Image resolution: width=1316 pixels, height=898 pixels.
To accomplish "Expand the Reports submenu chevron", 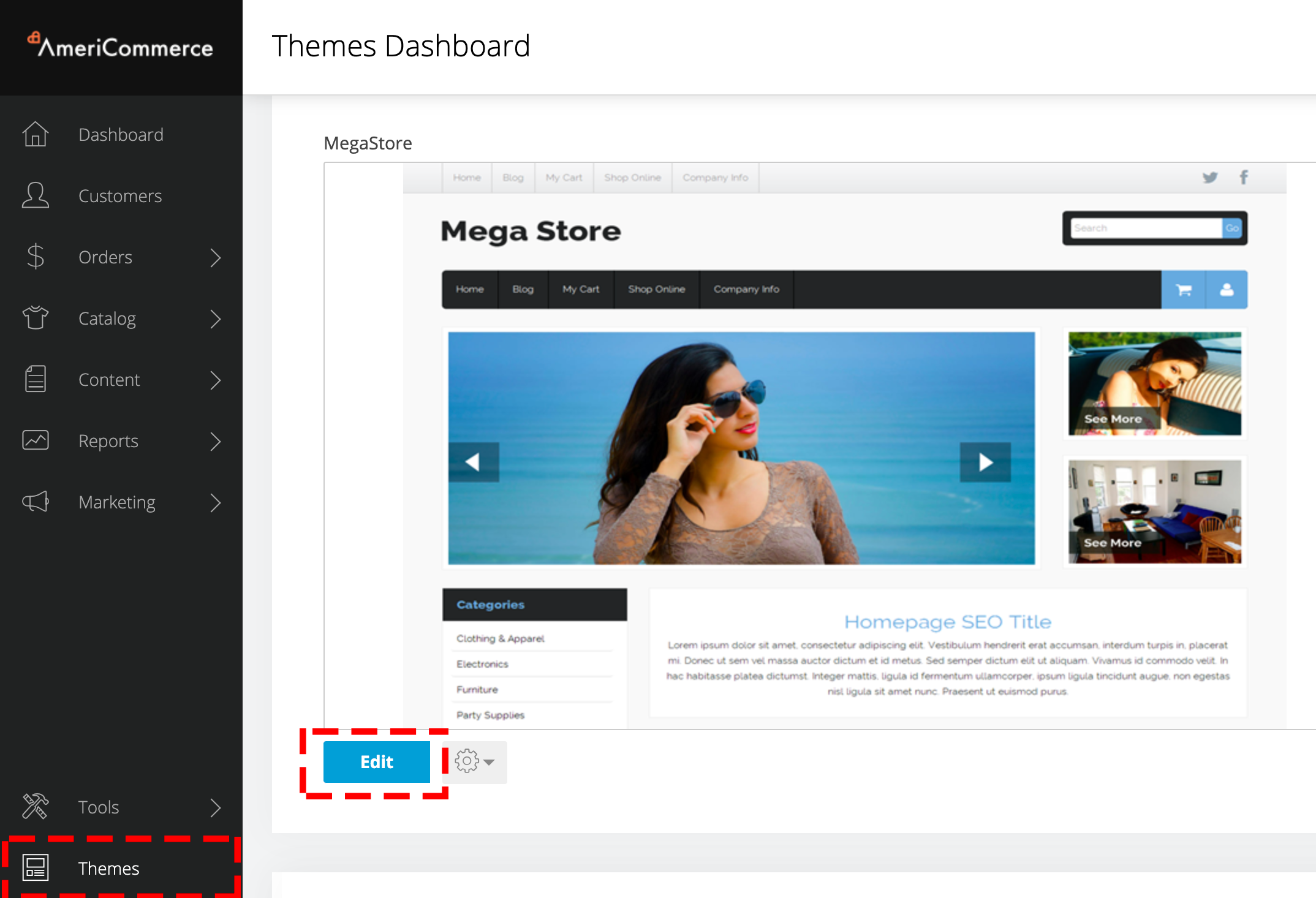I will tap(215, 441).
